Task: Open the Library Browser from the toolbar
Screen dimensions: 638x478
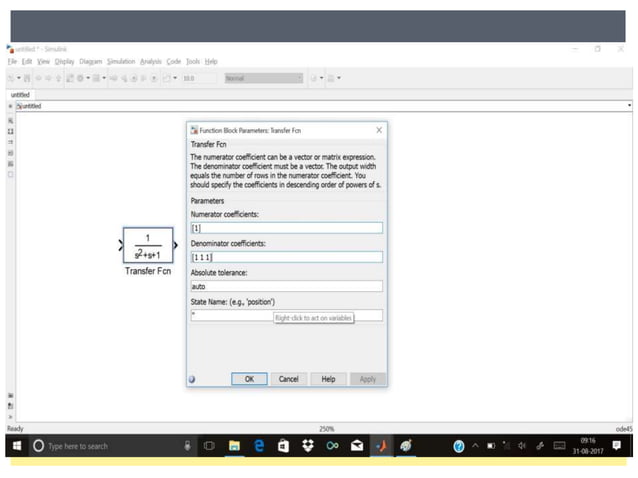Action: click(x=70, y=78)
